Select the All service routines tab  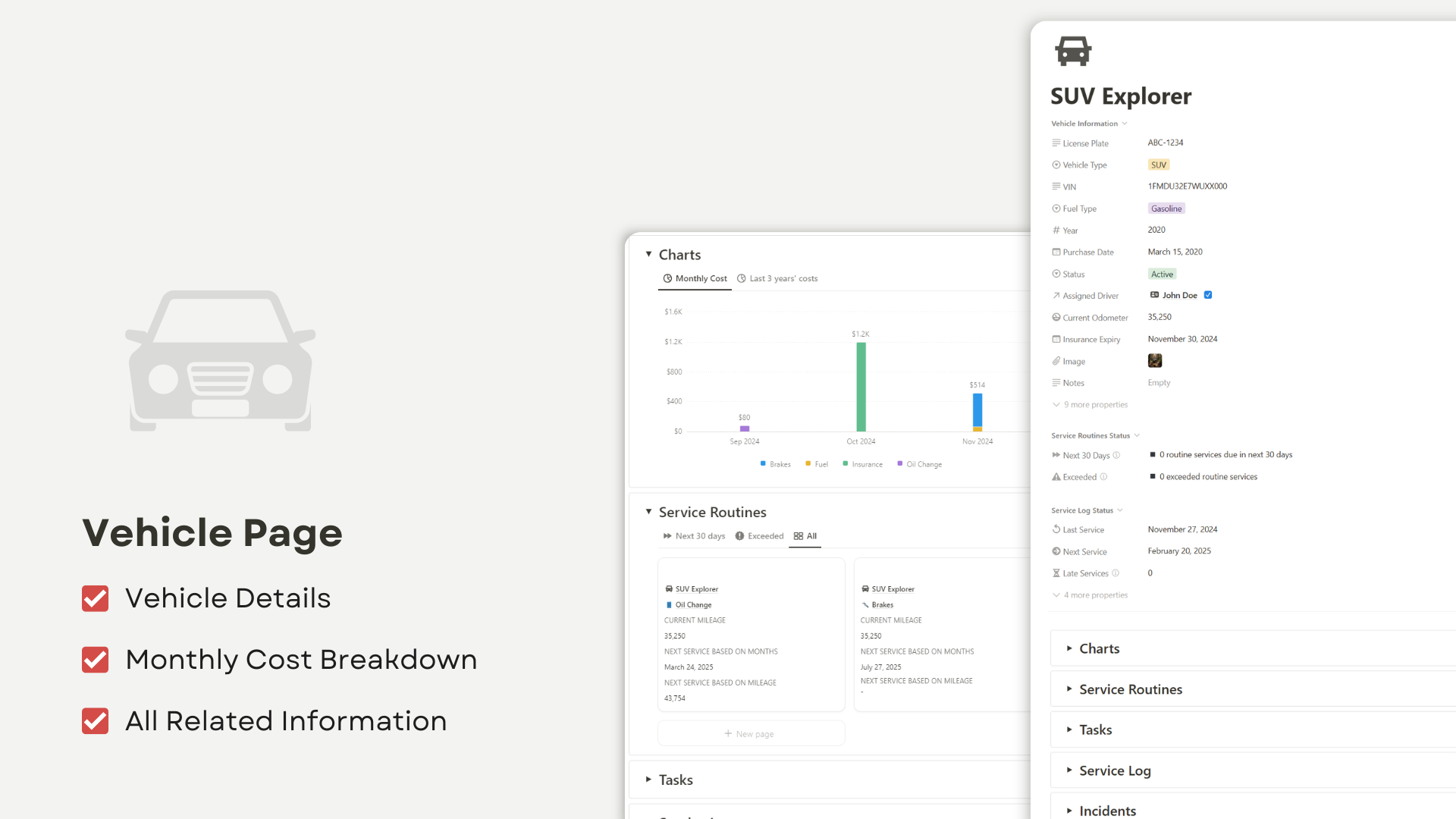point(805,536)
